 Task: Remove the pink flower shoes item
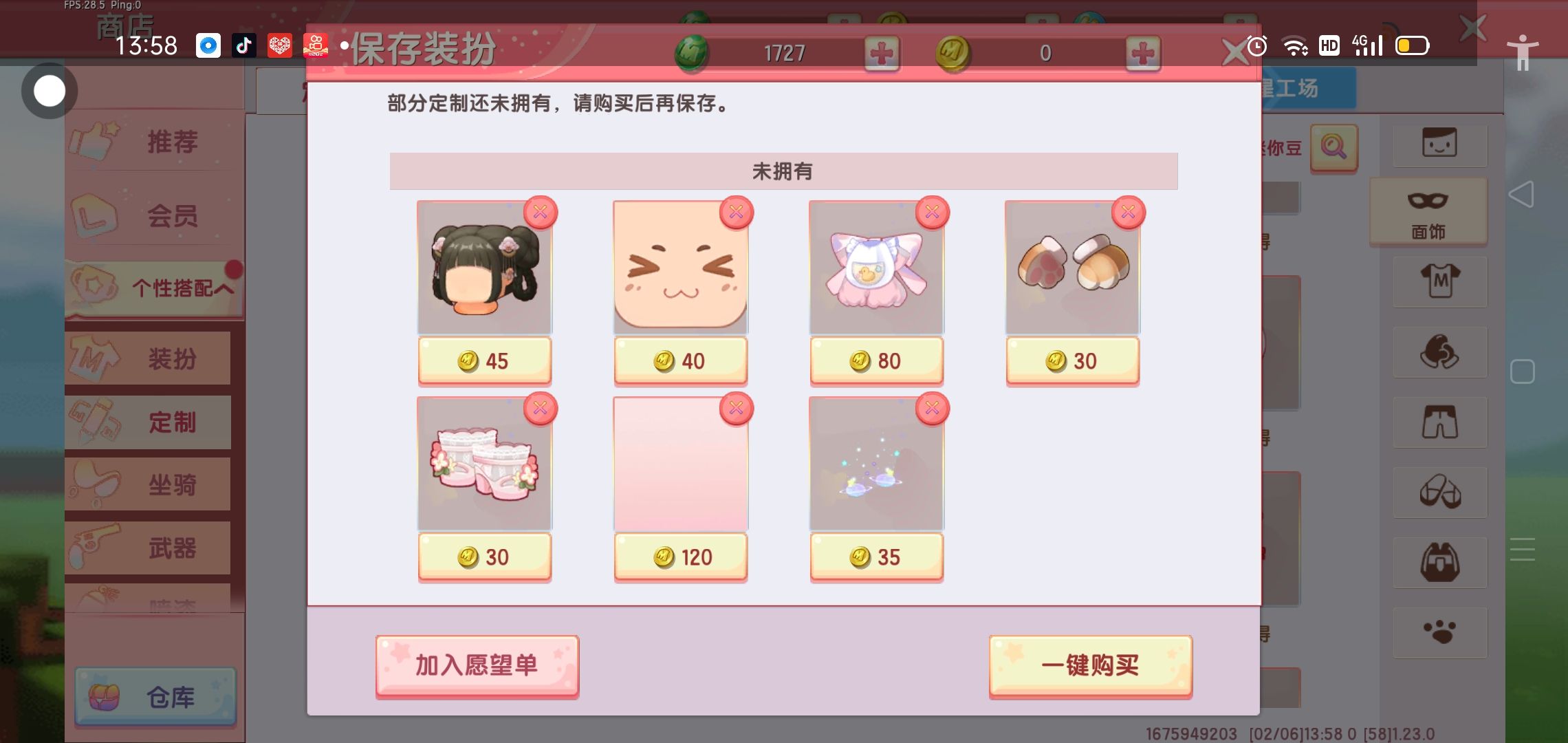point(541,409)
